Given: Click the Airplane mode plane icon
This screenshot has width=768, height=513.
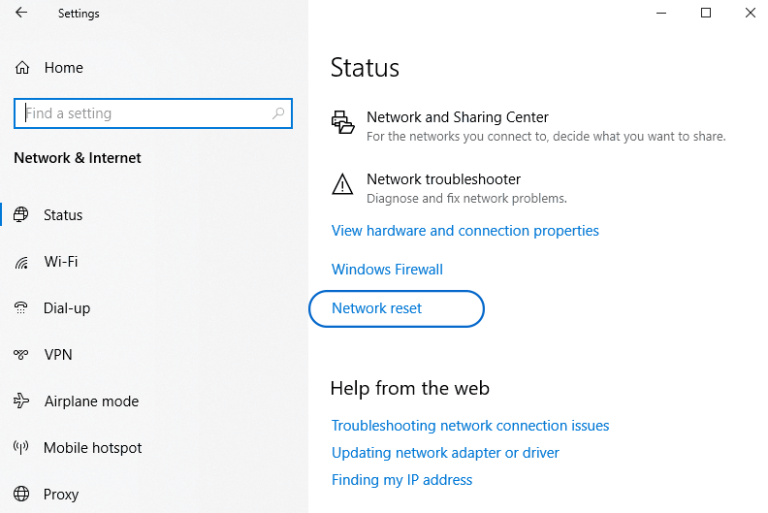Looking at the screenshot, I should tap(21, 401).
